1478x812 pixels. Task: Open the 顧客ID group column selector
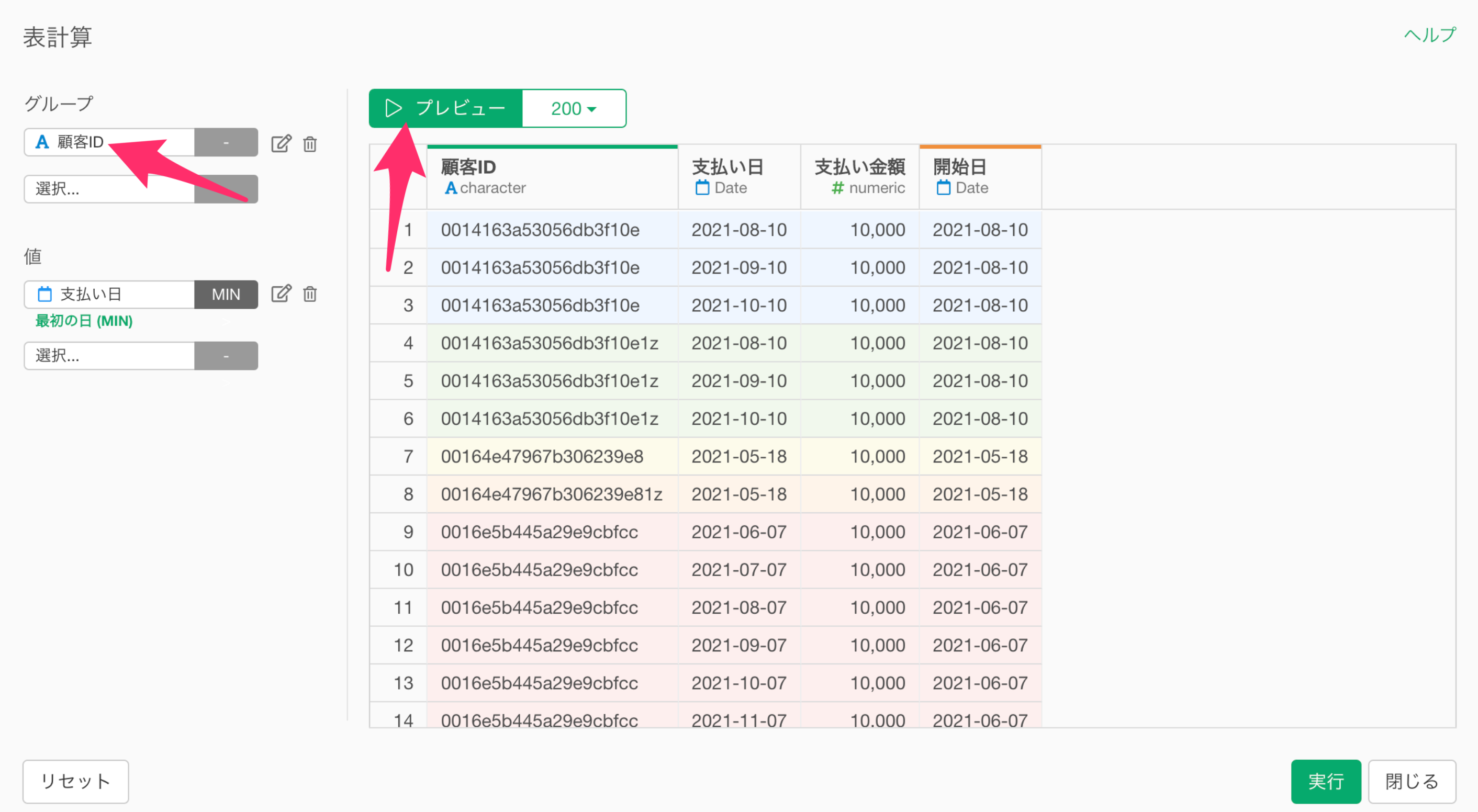click(x=109, y=142)
